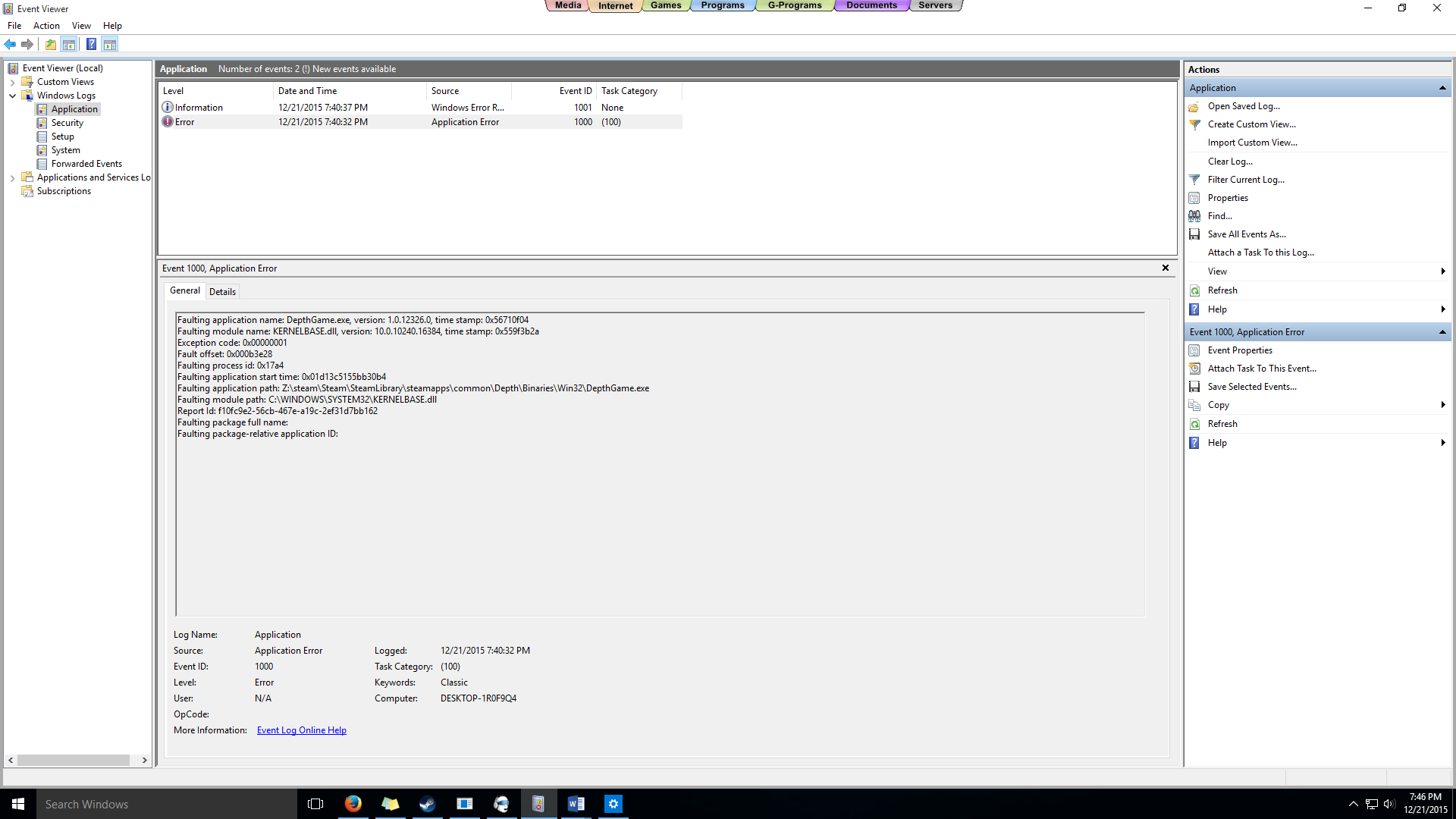Screen dimensions: 1456x819
Task: Open Event Log Online Help link
Action: coord(301,730)
